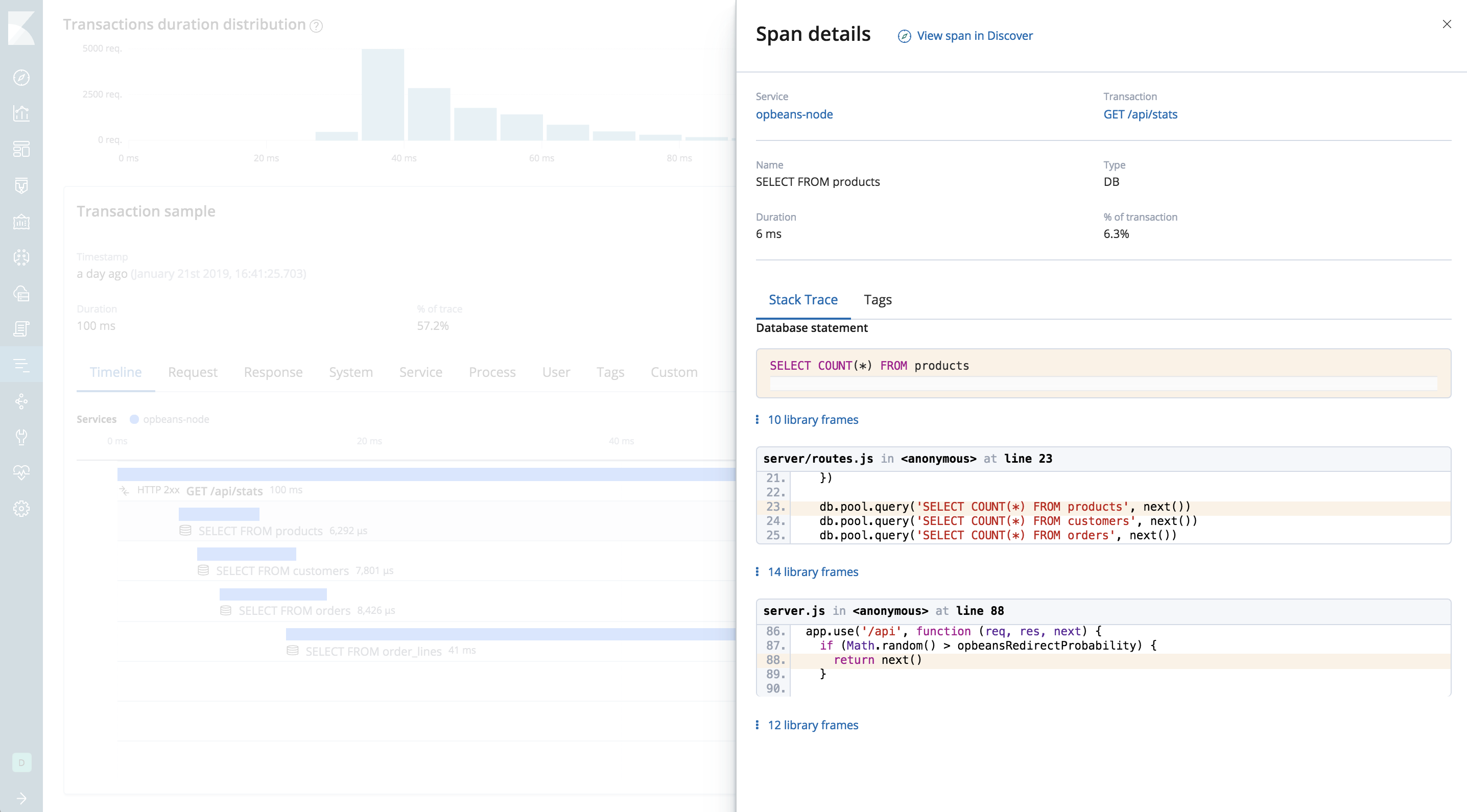The height and width of the screenshot is (812, 1467).
Task: Close the Span details panel
Action: tap(1446, 24)
